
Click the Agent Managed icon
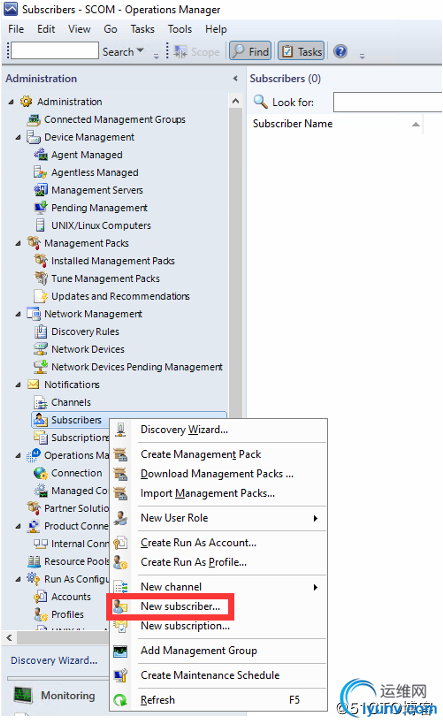41,154
